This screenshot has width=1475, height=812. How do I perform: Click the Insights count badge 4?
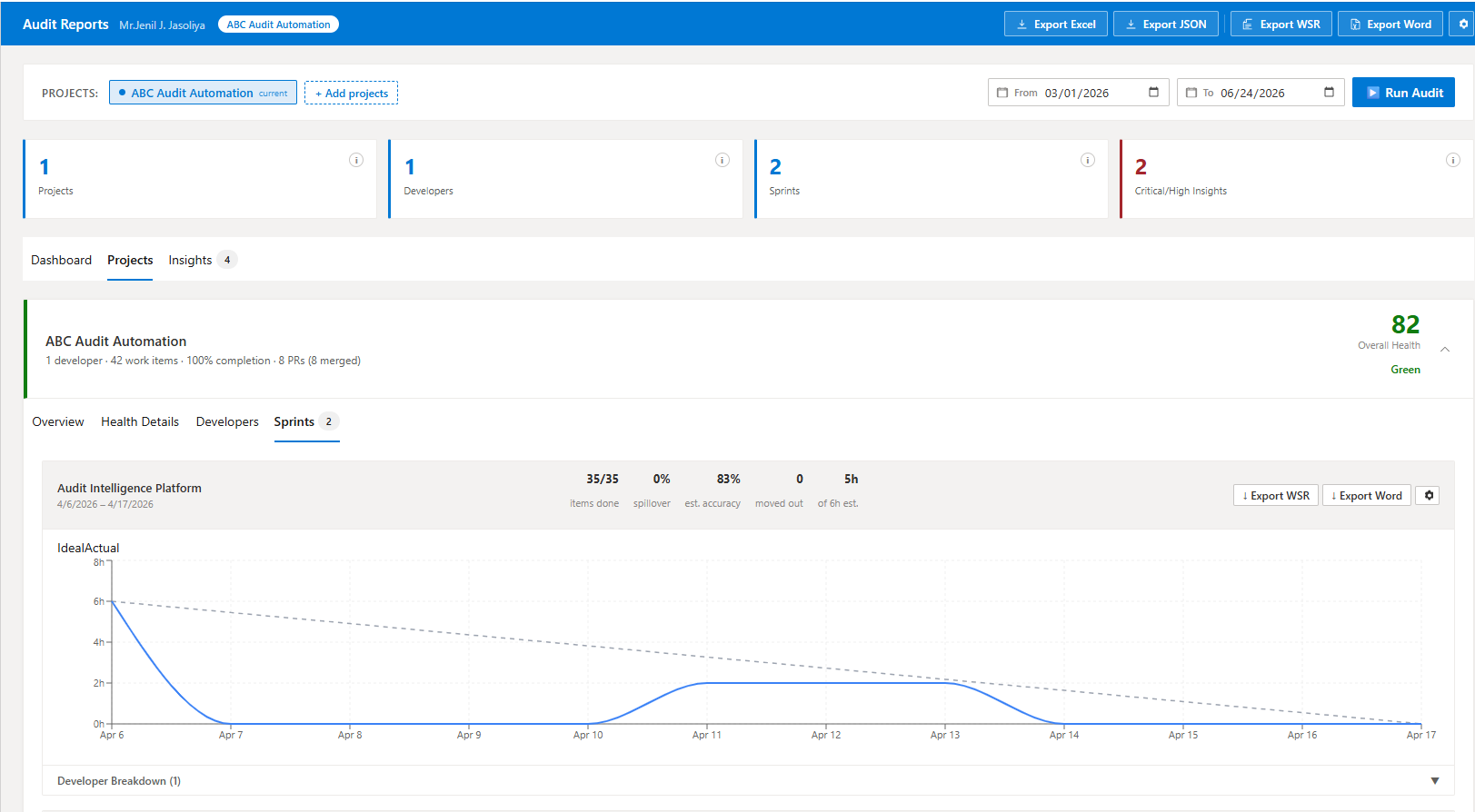click(x=227, y=260)
